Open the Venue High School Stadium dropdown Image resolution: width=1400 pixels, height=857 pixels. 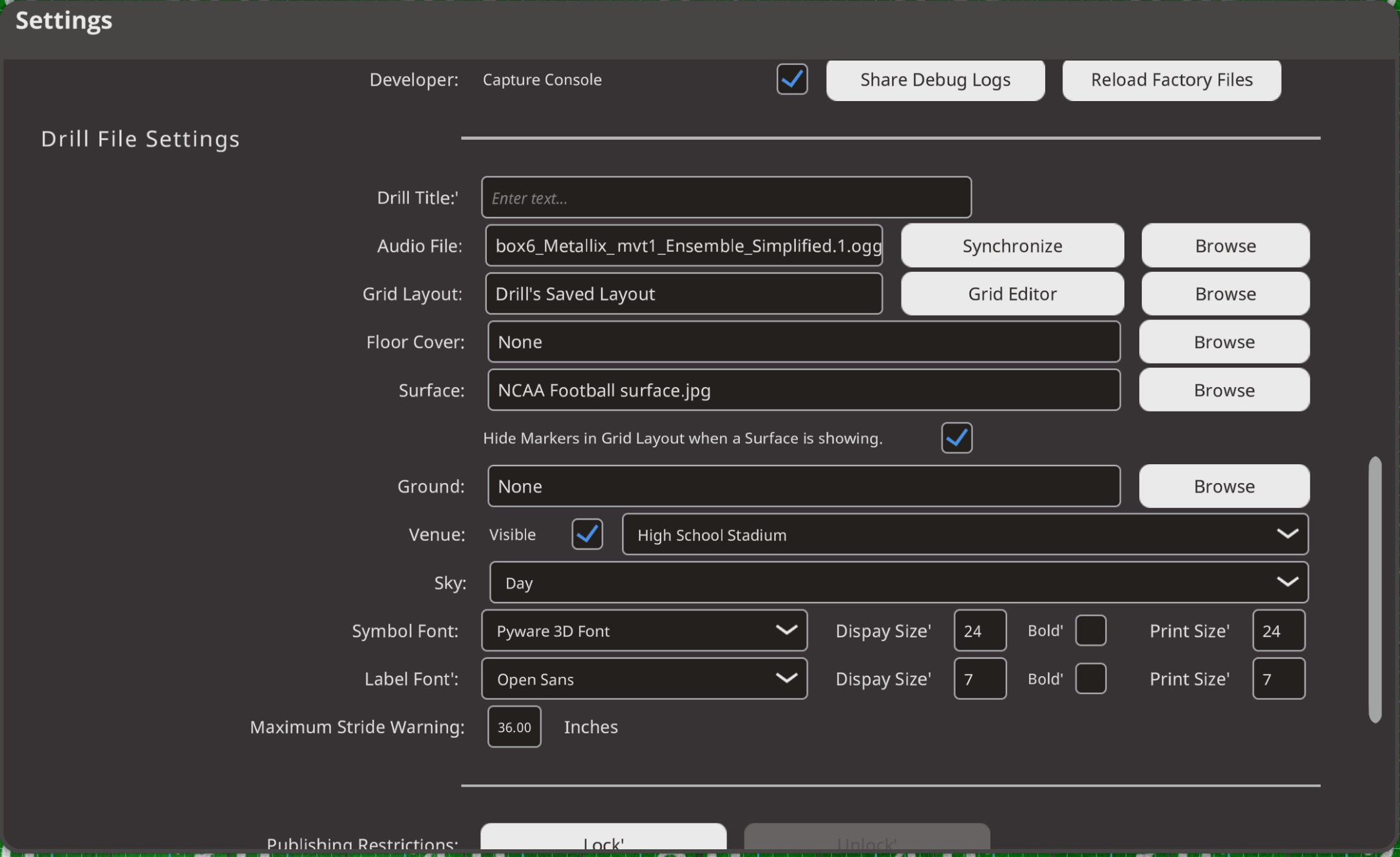tap(964, 534)
